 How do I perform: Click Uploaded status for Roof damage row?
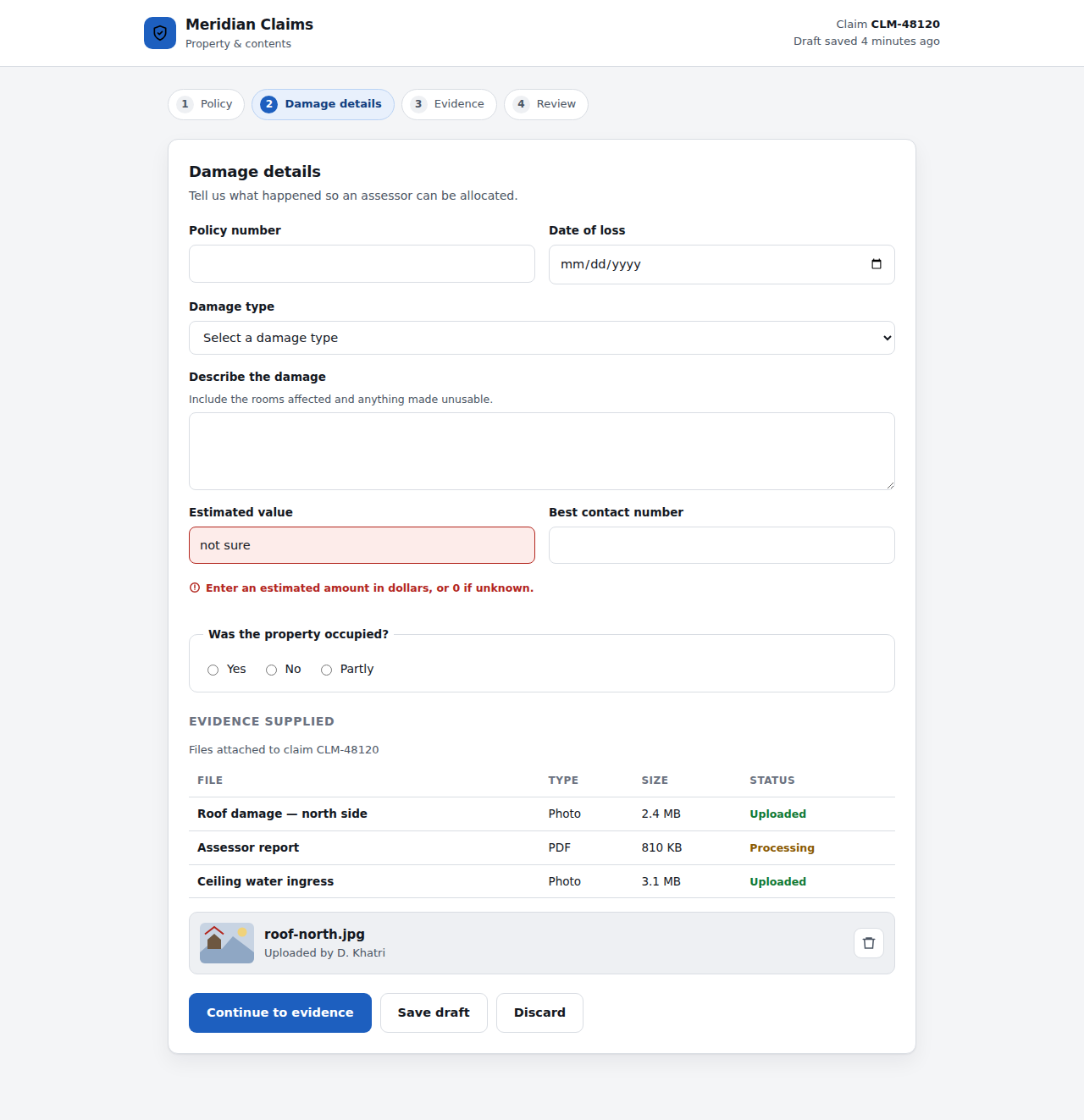pos(777,814)
